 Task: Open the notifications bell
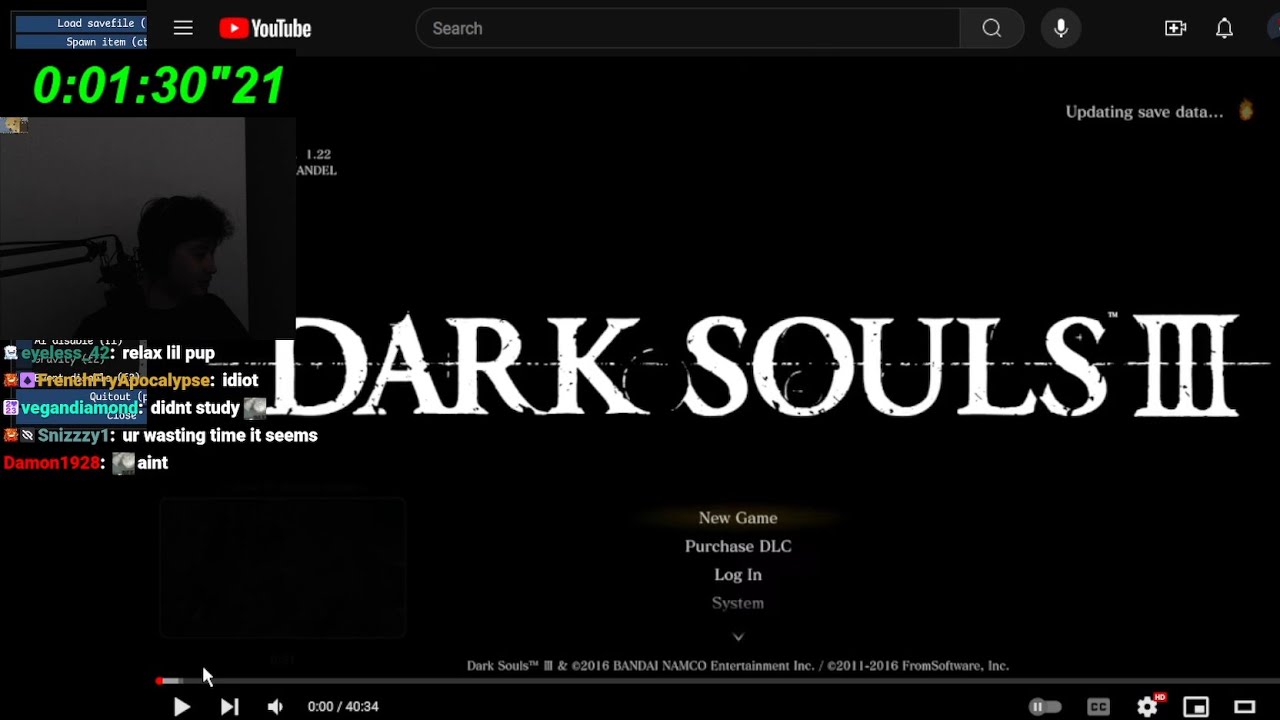(x=1224, y=28)
